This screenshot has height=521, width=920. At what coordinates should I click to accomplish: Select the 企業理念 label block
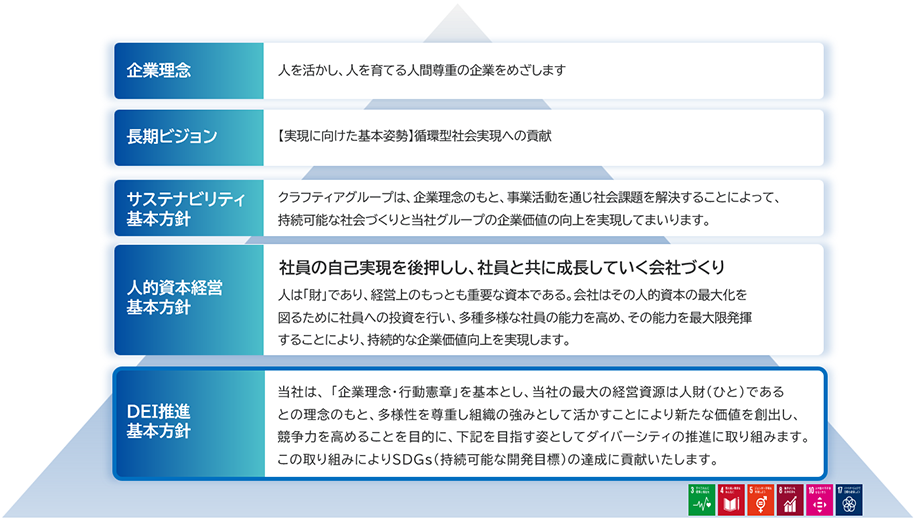tap(189, 70)
